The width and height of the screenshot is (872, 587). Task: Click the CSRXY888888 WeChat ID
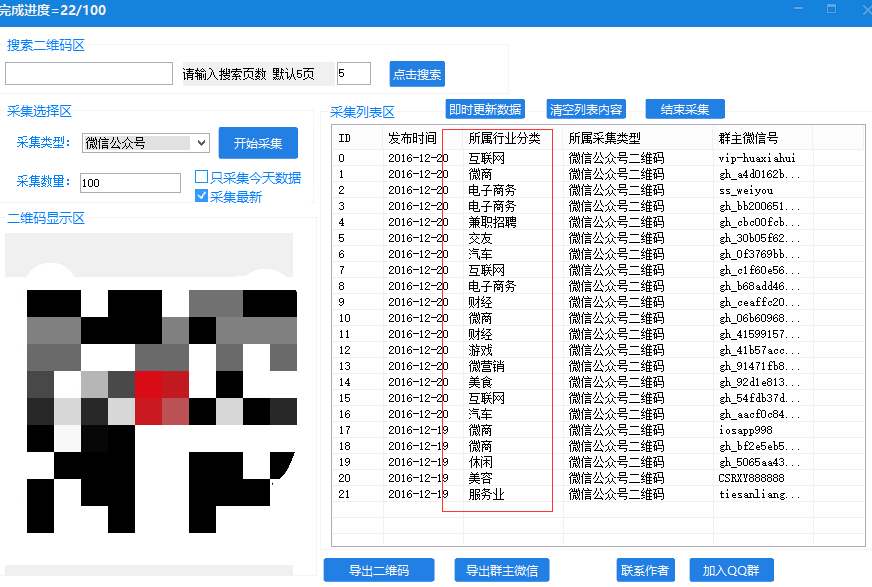click(751, 478)
